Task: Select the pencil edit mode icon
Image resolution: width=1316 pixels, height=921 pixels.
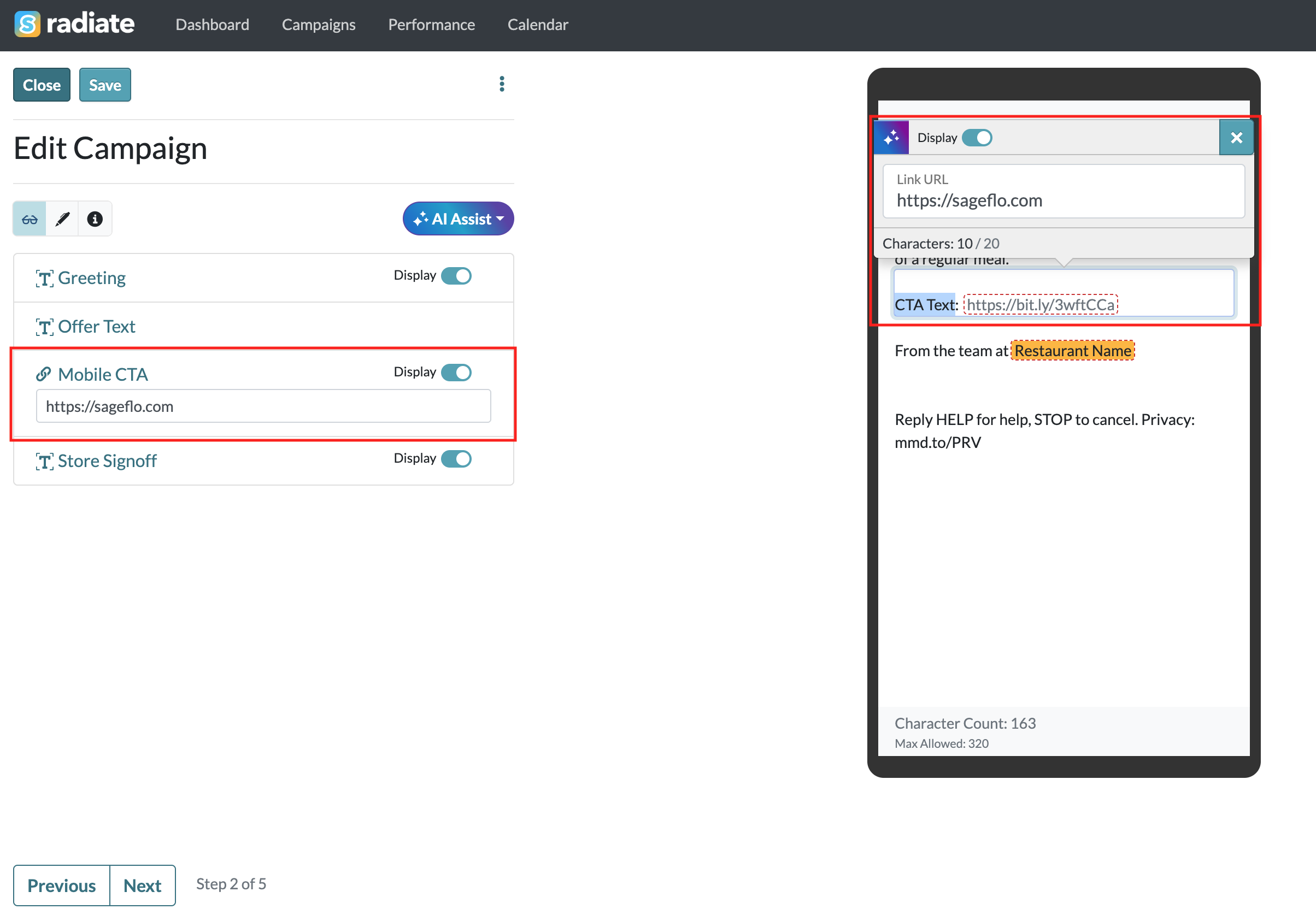Action: pyautogui.click(x=62, y=219)
